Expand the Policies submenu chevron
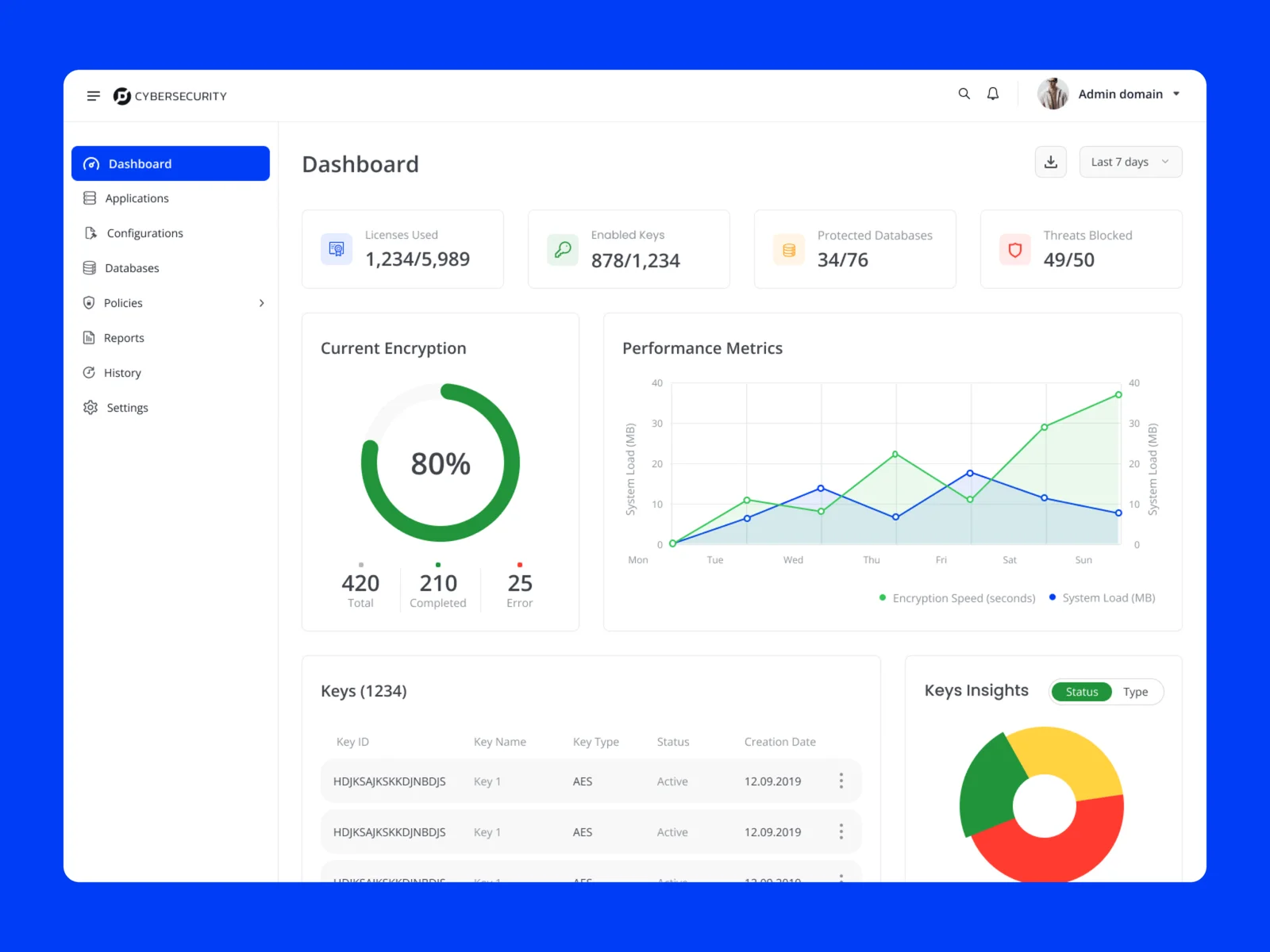This screenshot has height=952, width=1270. coord(261,303)
